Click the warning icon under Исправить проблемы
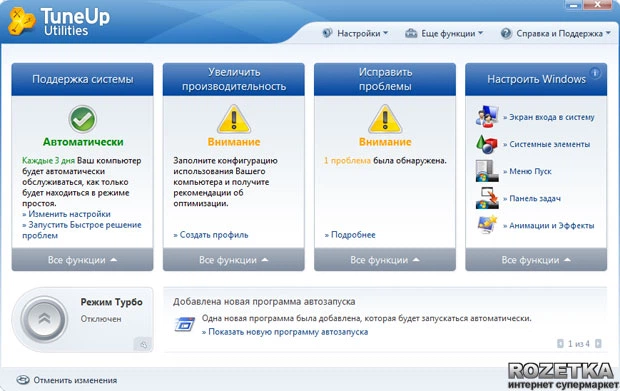620x391 pixels. point(385,119)
